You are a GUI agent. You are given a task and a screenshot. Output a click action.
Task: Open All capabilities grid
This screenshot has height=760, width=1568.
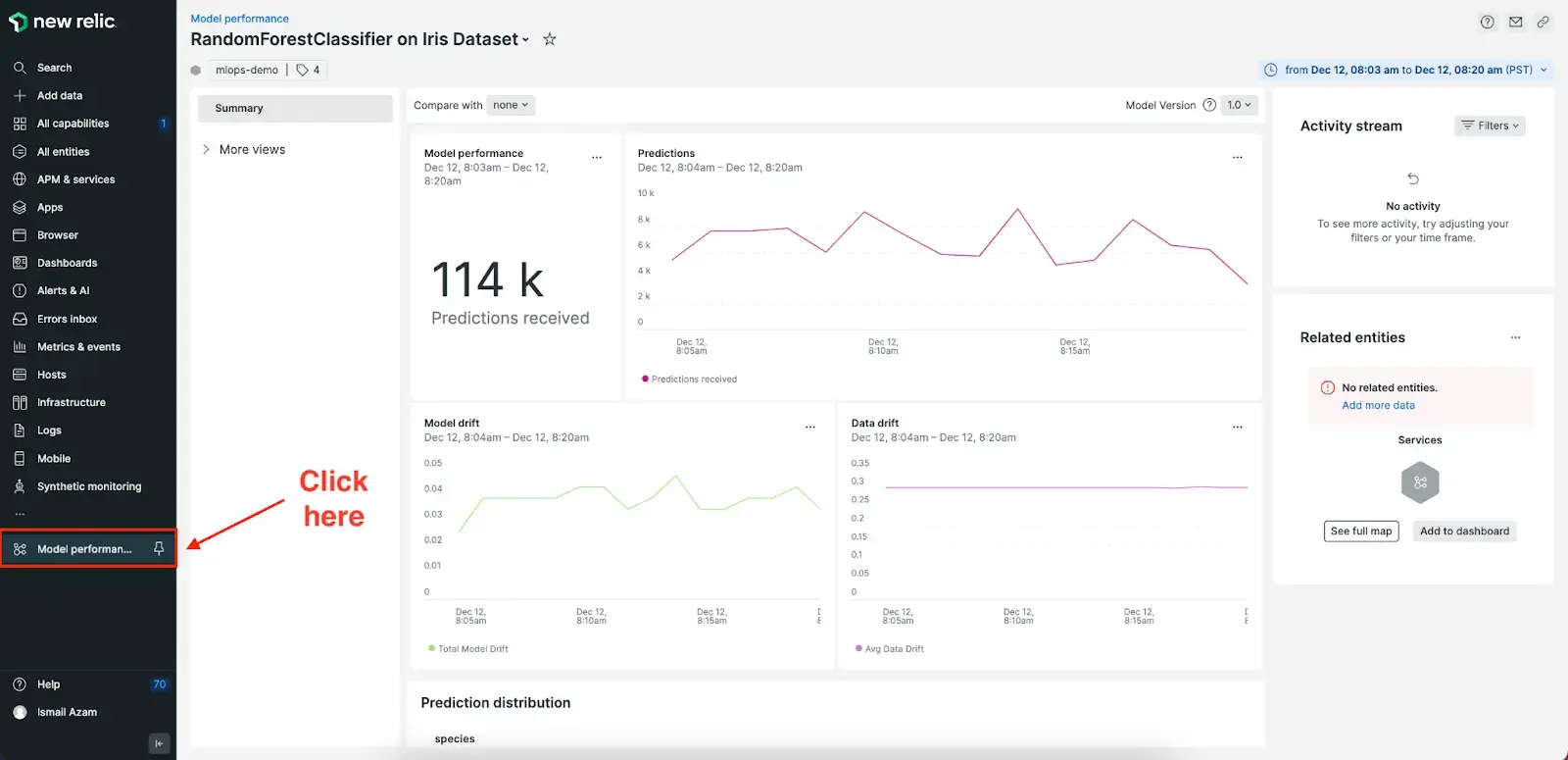point(73,124)
